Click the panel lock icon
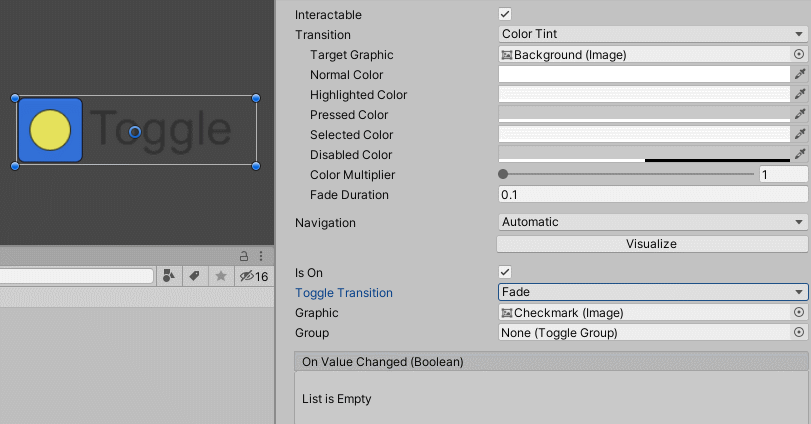811x424 pixels. (x=243, y=256)
